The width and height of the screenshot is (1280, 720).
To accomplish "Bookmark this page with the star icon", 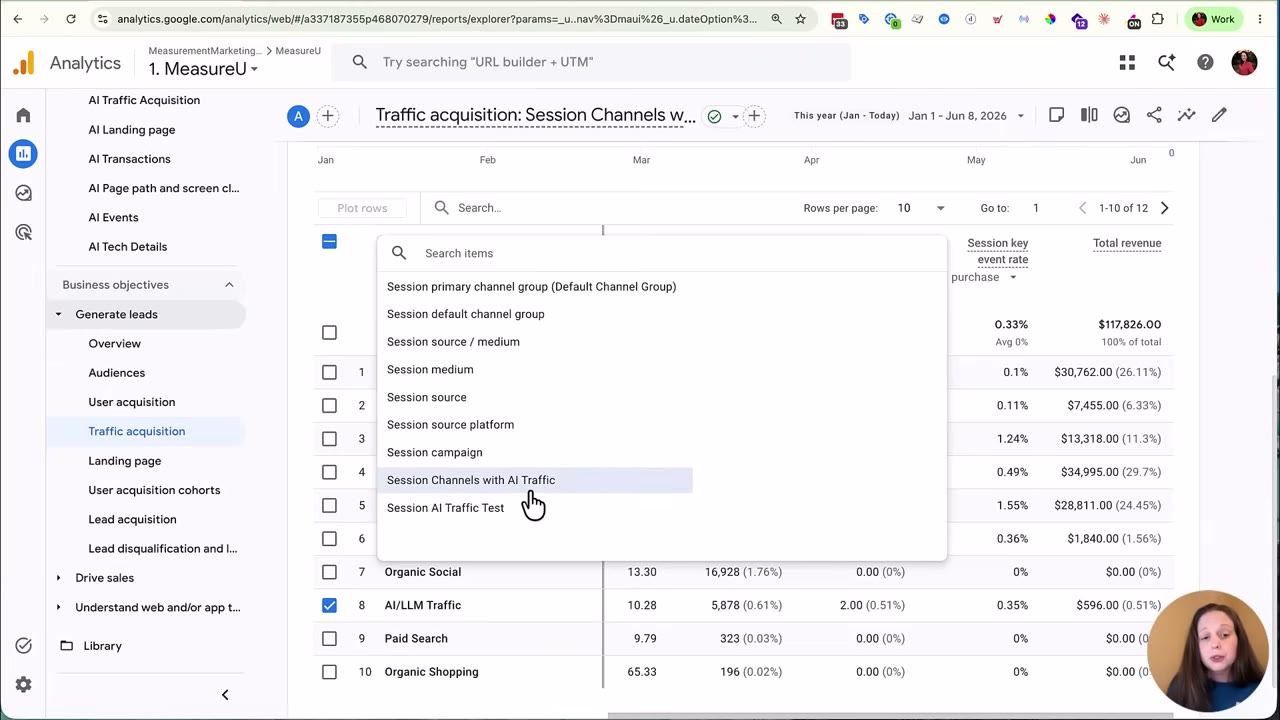I will click(x=801, y=19).
